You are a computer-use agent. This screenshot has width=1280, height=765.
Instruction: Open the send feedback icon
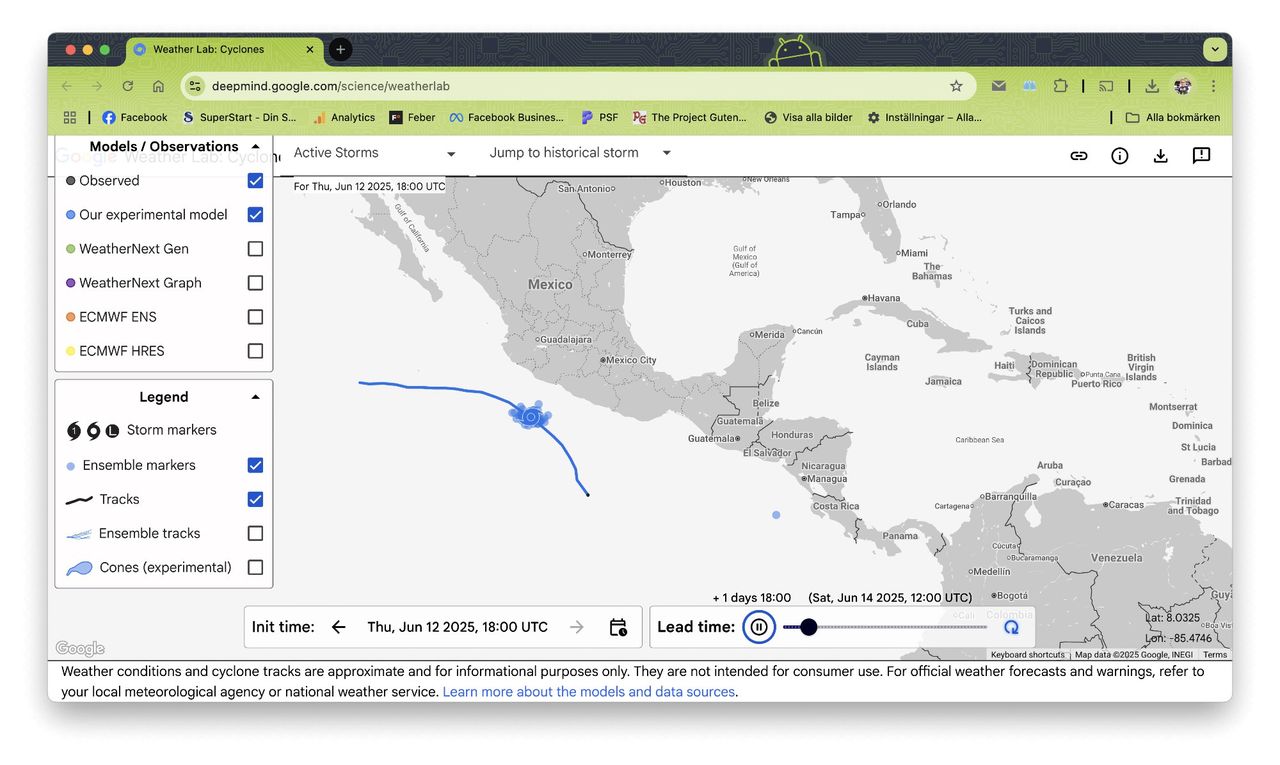tap(1201, 156)
